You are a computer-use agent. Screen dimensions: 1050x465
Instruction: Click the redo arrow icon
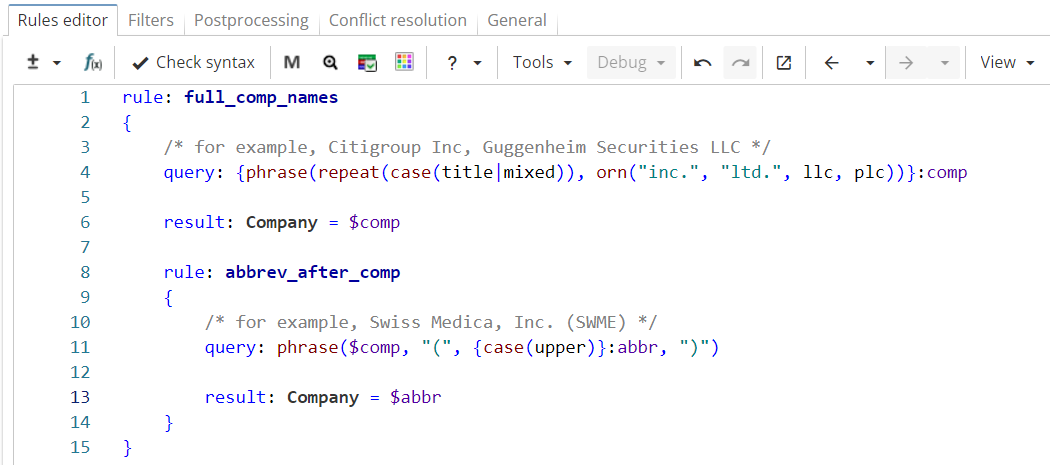pyautogui.click(x=740, y=62)
